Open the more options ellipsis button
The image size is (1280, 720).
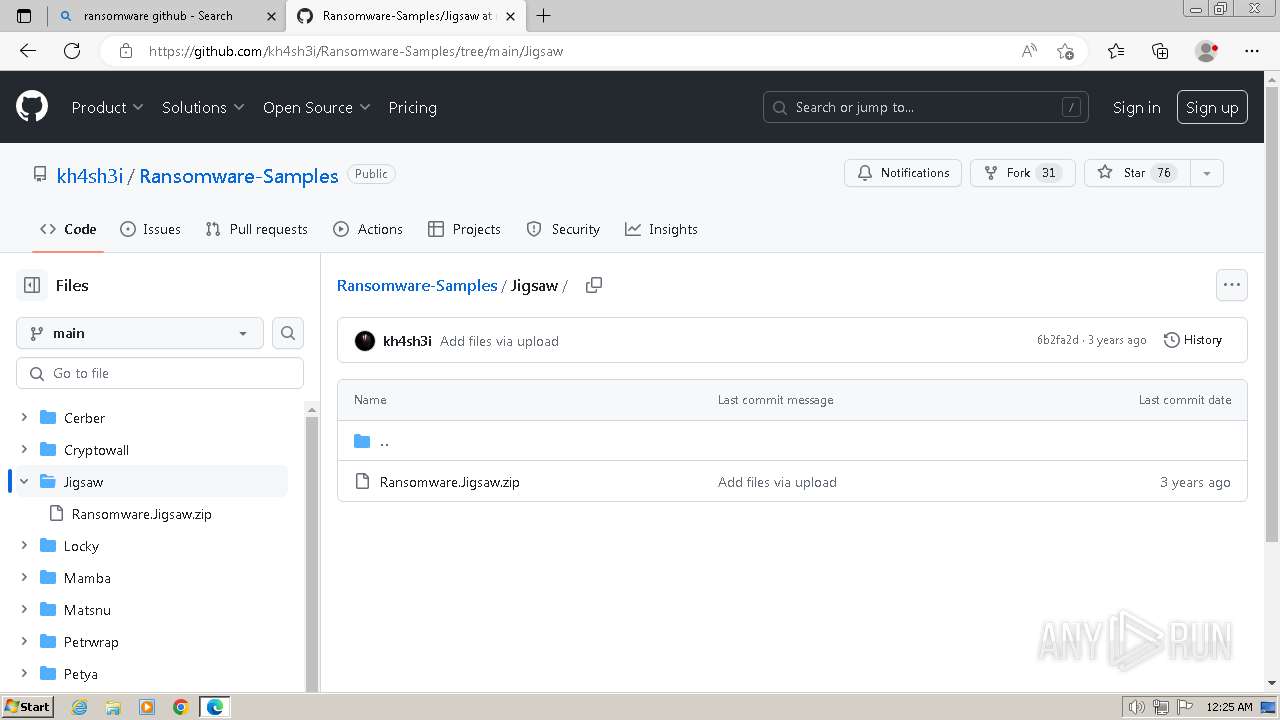click(1232, 285)
